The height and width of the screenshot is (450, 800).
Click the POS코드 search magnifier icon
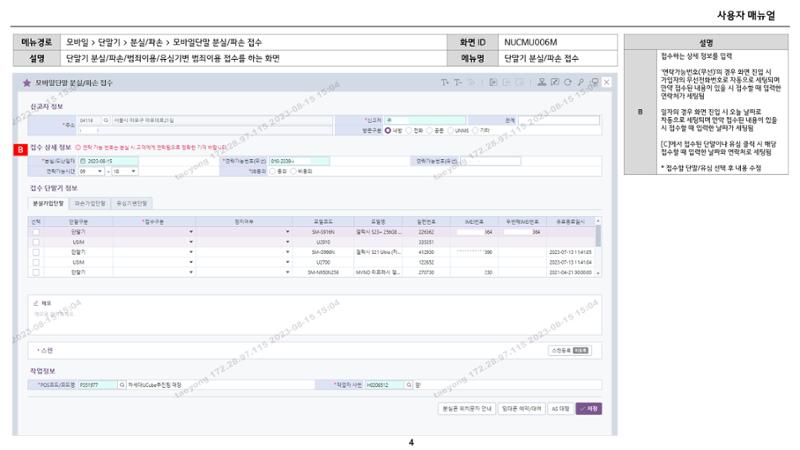[122, 385]
